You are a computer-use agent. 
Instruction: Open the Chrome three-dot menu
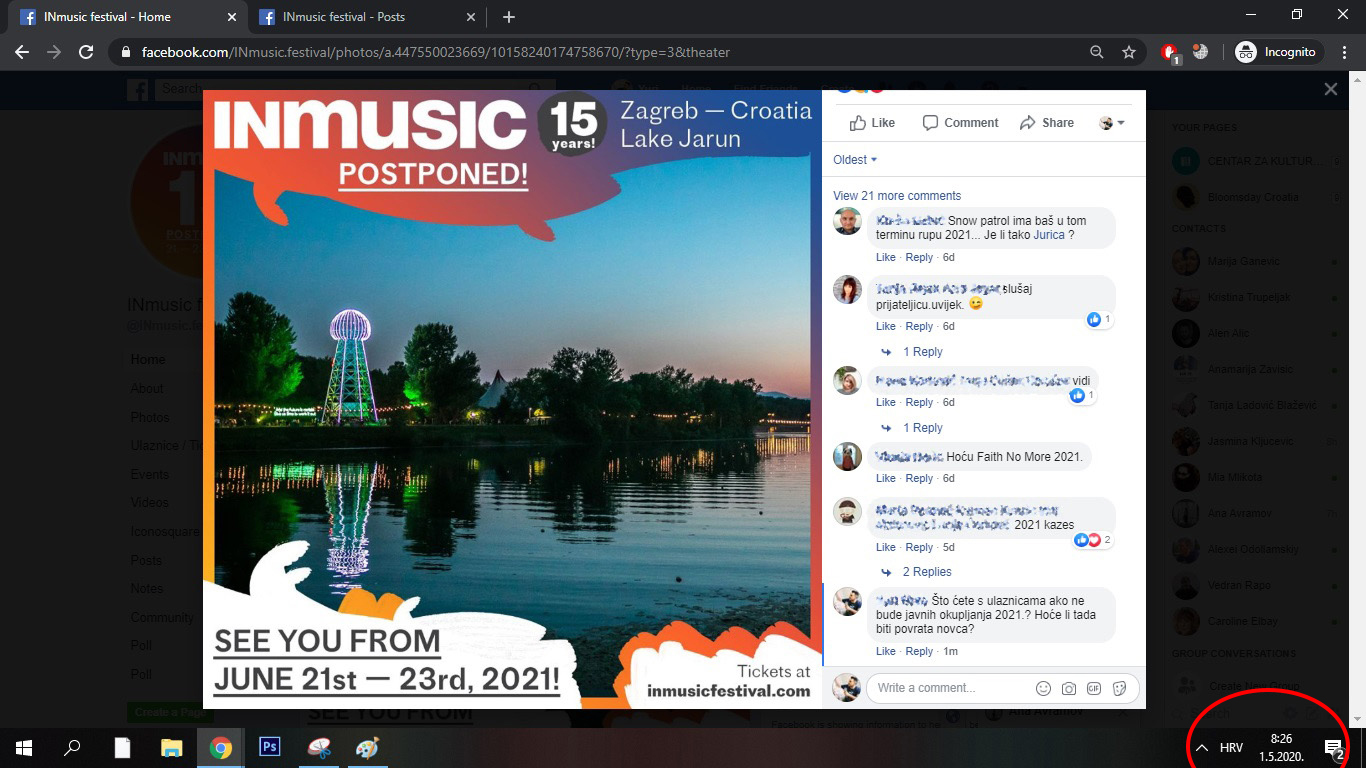(x=1344, y=52)
